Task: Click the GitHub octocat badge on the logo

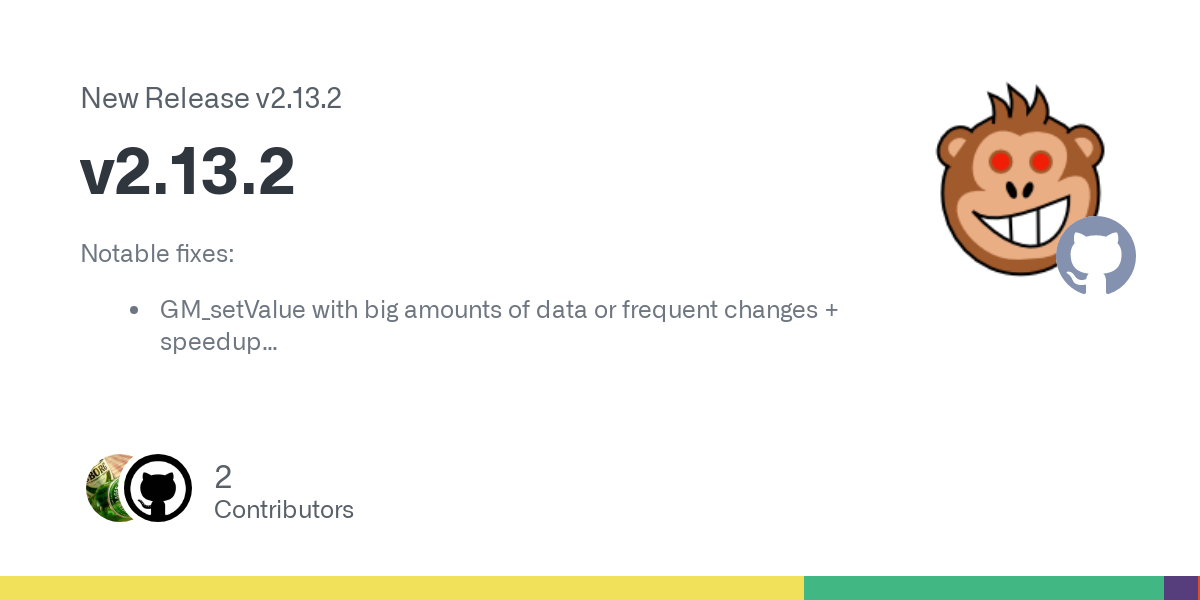Action: click(x=1096, y=255)
